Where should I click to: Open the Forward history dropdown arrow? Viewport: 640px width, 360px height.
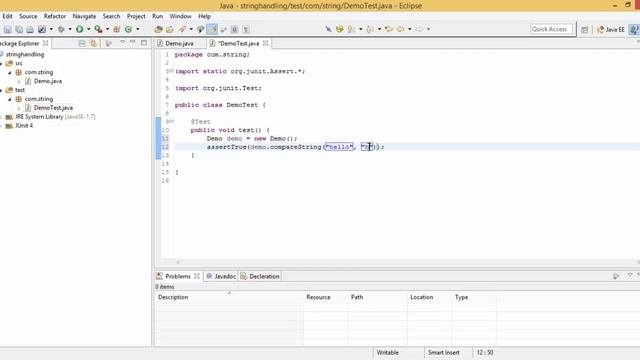pyautogui.click(x=428, y=29)
